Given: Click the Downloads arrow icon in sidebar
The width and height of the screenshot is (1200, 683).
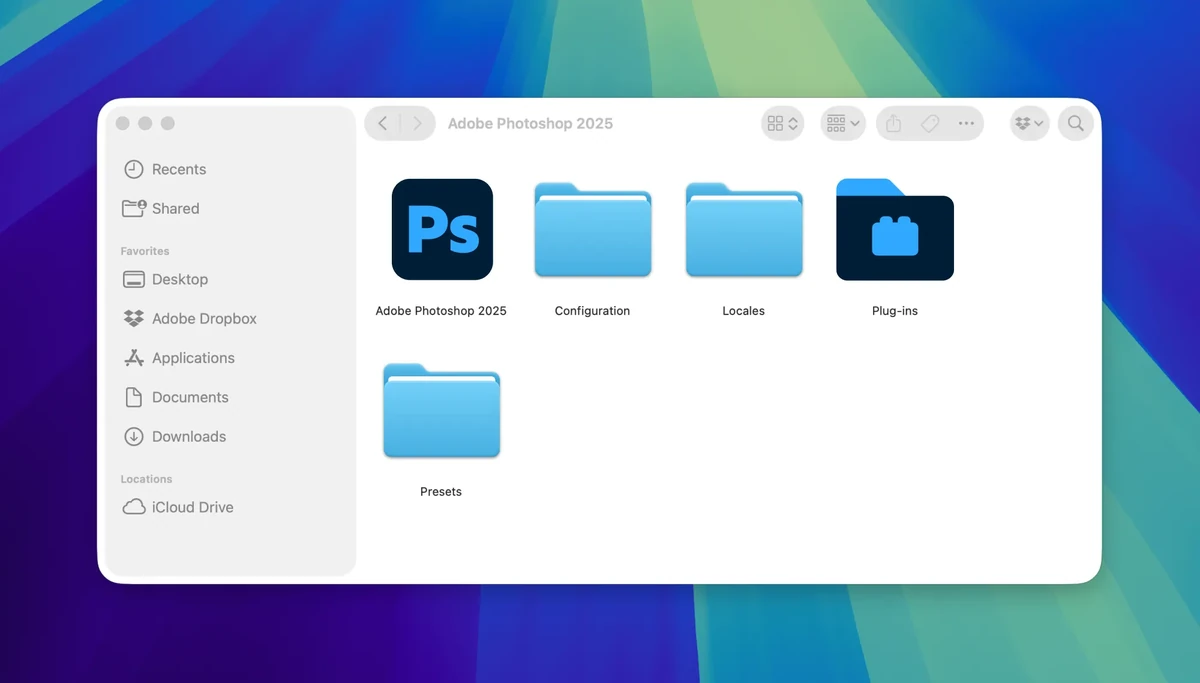Looking at the screenshot, I should pos(133,436).
